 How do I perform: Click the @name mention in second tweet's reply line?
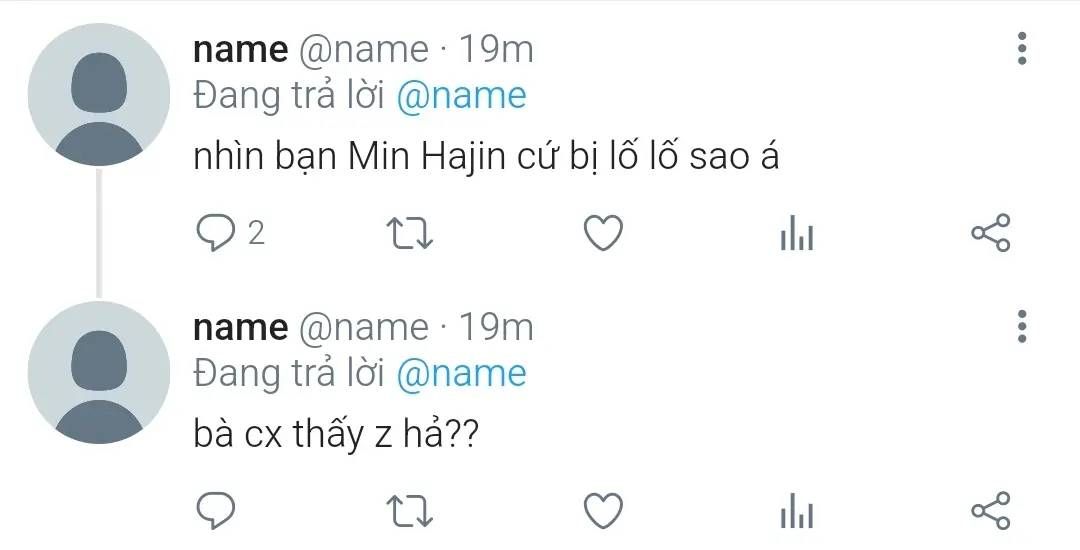tap(461, 374)
